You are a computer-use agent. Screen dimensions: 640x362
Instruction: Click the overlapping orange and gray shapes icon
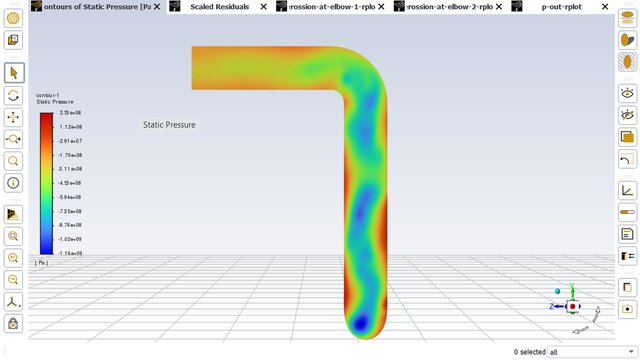(627, 40)
